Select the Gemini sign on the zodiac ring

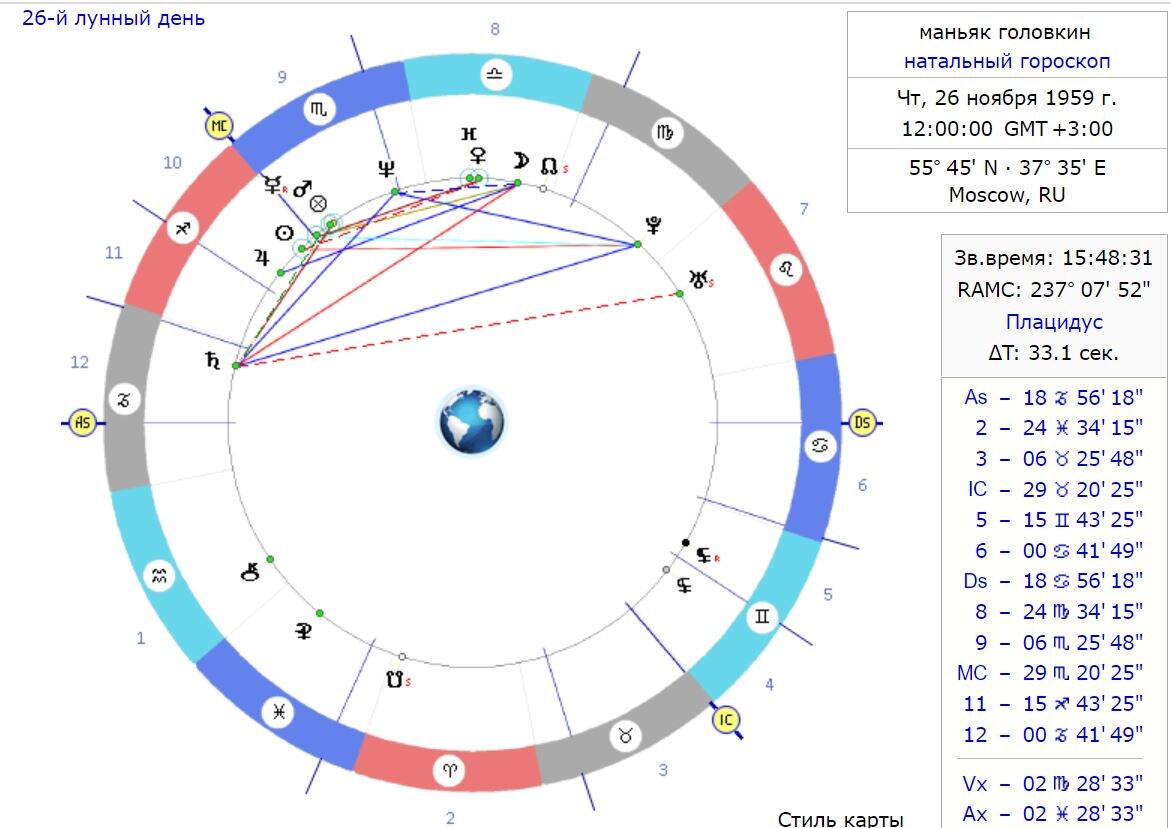pos(762,617)
